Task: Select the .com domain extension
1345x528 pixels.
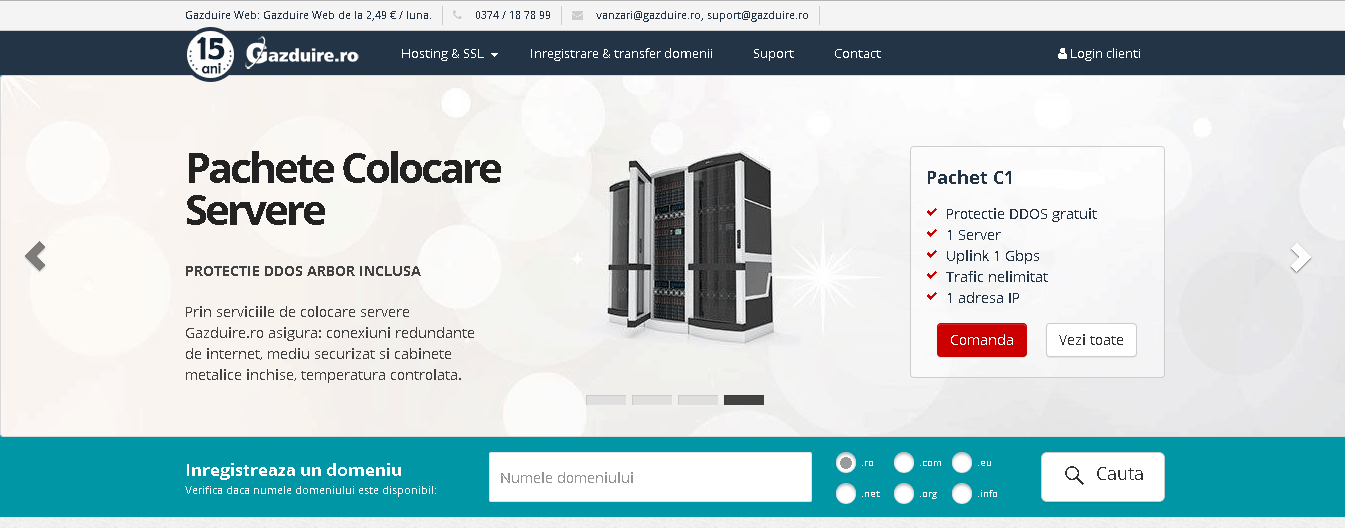Action: tap(904, 463)
